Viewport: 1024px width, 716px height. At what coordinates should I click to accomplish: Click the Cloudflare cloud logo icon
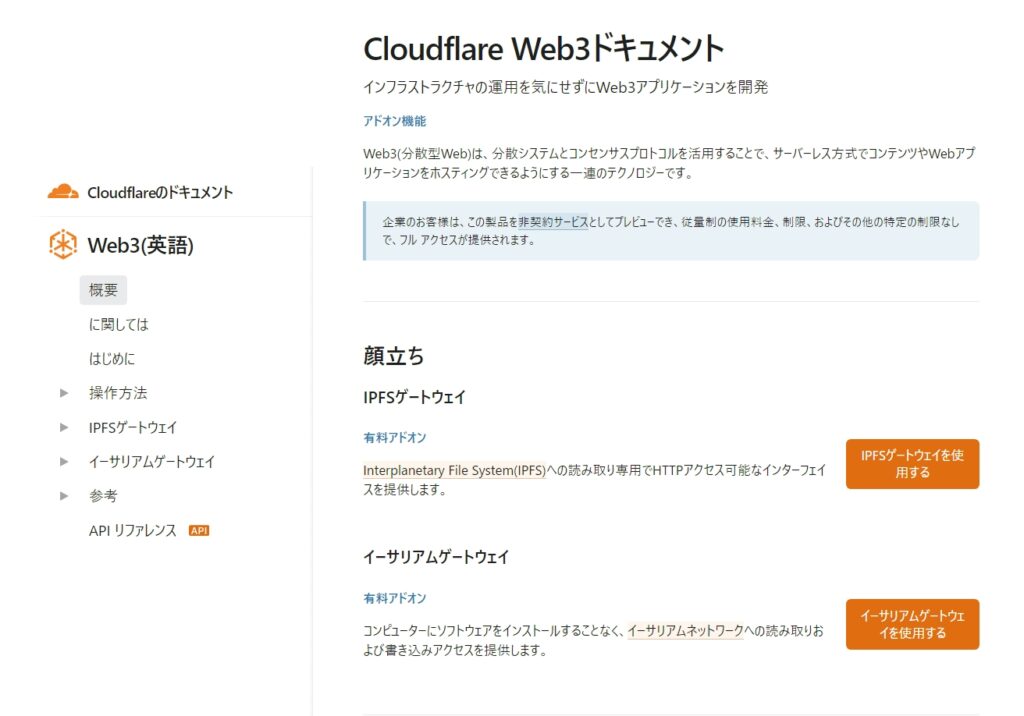pyautogui.click(x=63, y=192)
